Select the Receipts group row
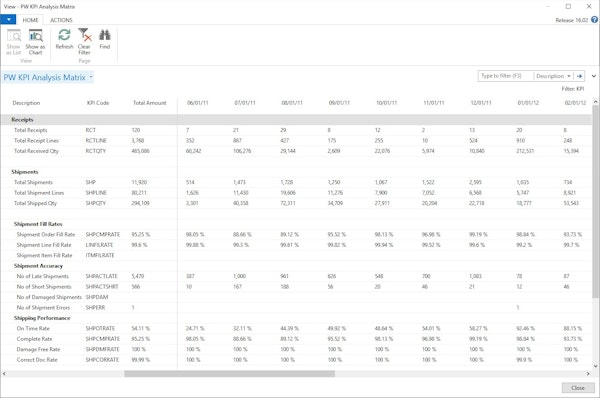The height and width of the screenshot is (398, 600). [296, 120]
